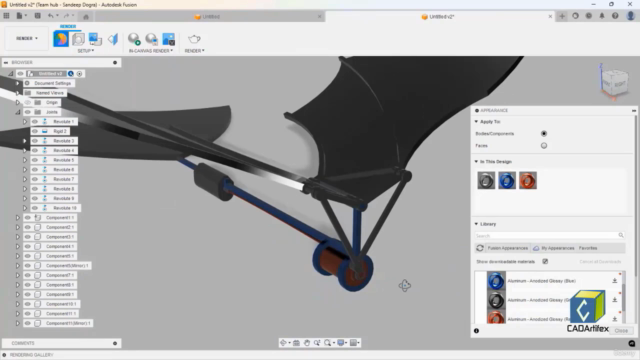Toggle Show downloadable materials checkbox
Viewport: 640px width, 360px height.
point(545,261)
